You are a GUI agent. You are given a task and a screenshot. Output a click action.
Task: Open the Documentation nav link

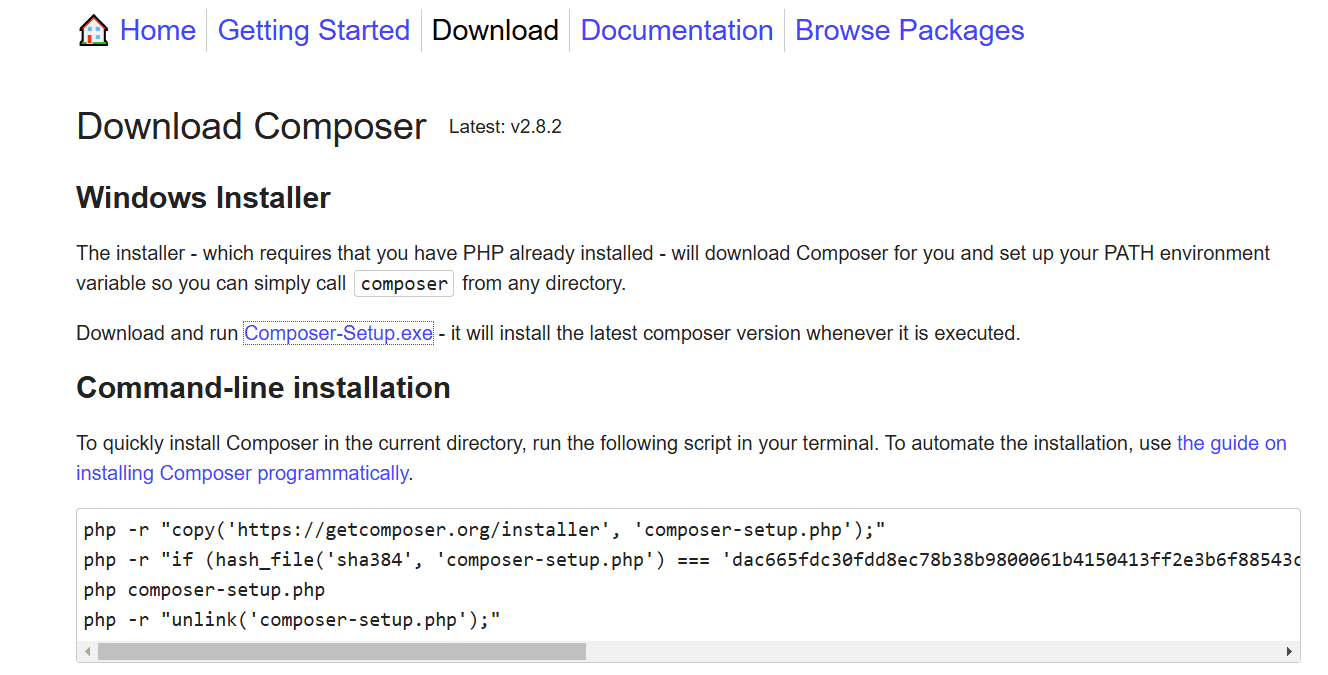coord(677,30)
